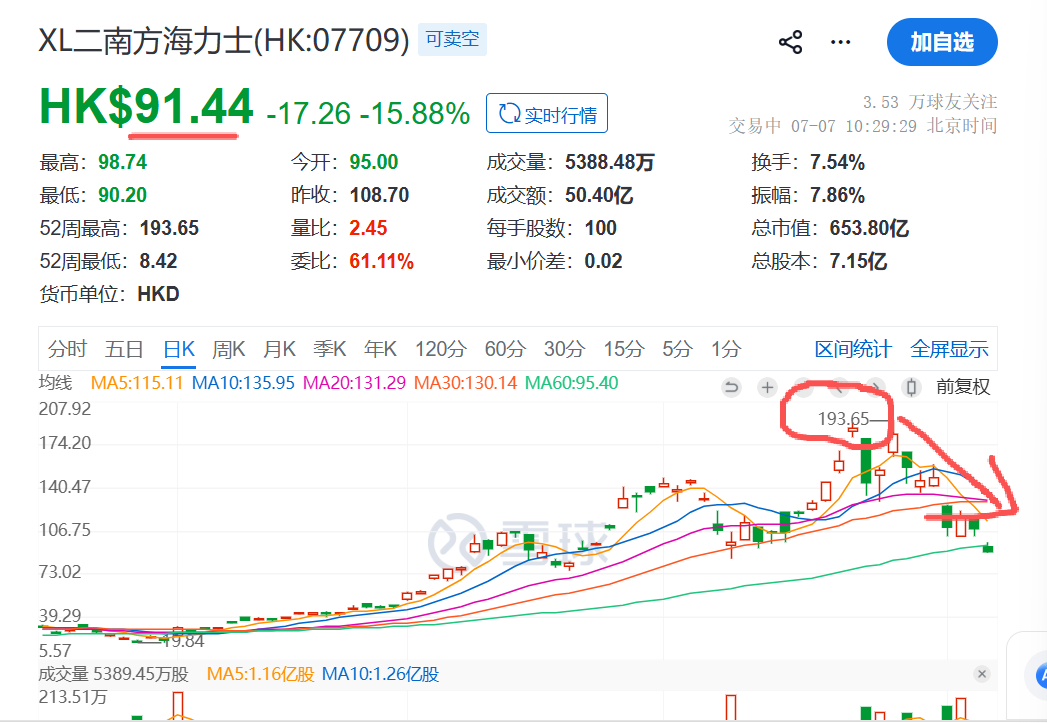
Task: Click the 总市值 653.80亿 value
Action: pos(869,228)
